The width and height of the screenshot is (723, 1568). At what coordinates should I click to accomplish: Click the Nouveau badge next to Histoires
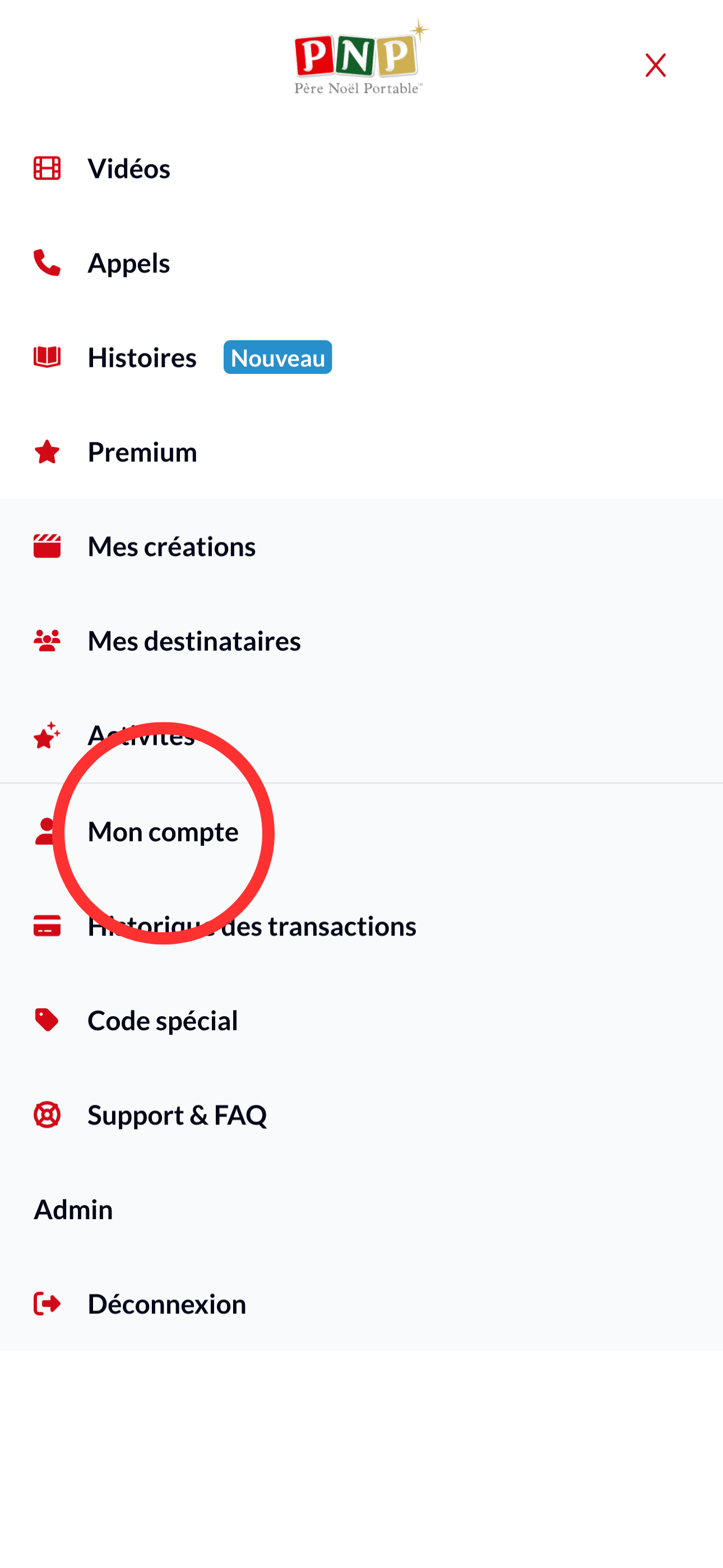pyautogui.click(x=277, y=357)
